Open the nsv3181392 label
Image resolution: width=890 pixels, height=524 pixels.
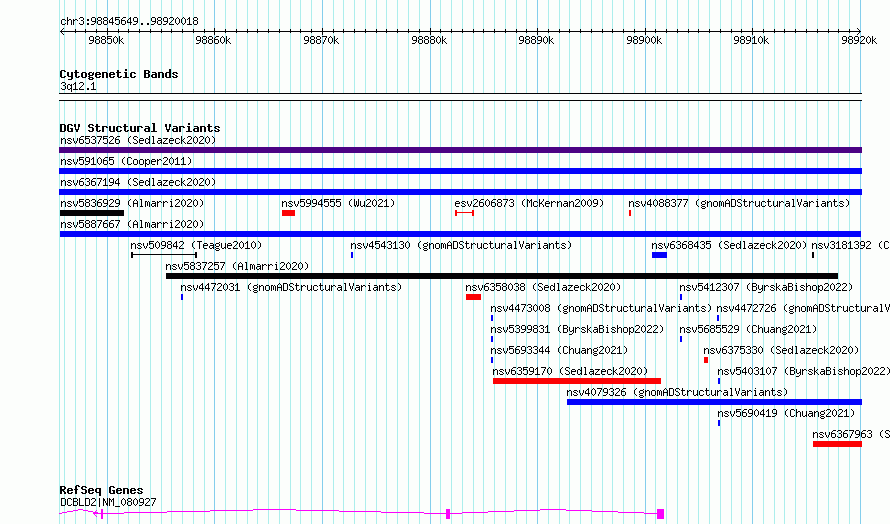[x=850, y=245]
